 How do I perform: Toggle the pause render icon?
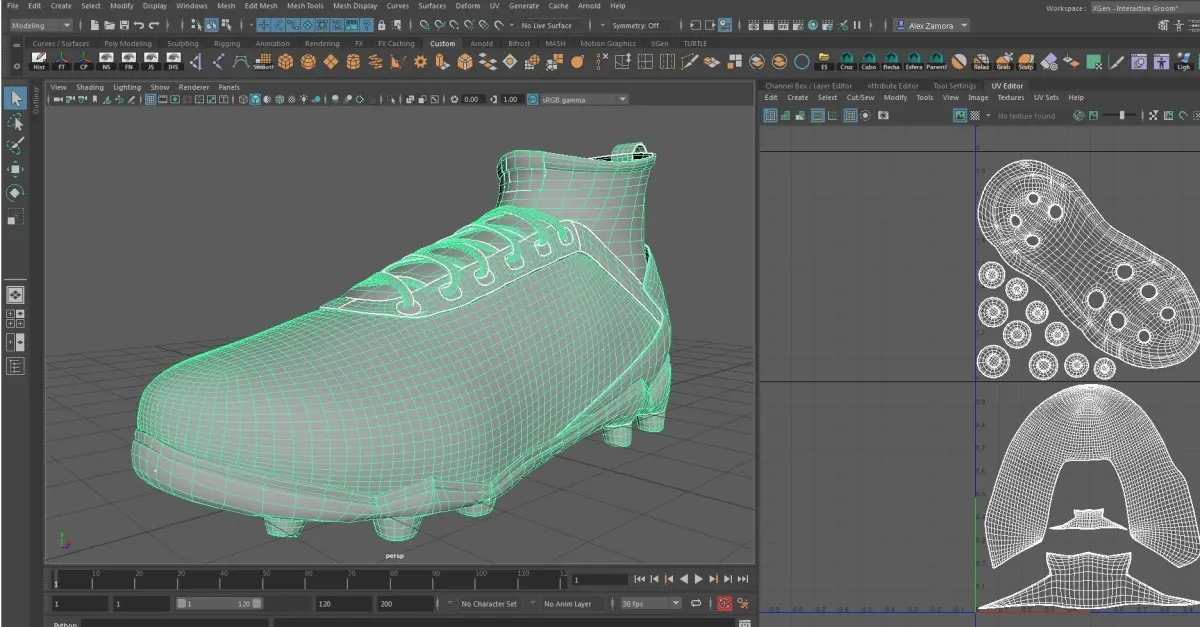856,25
